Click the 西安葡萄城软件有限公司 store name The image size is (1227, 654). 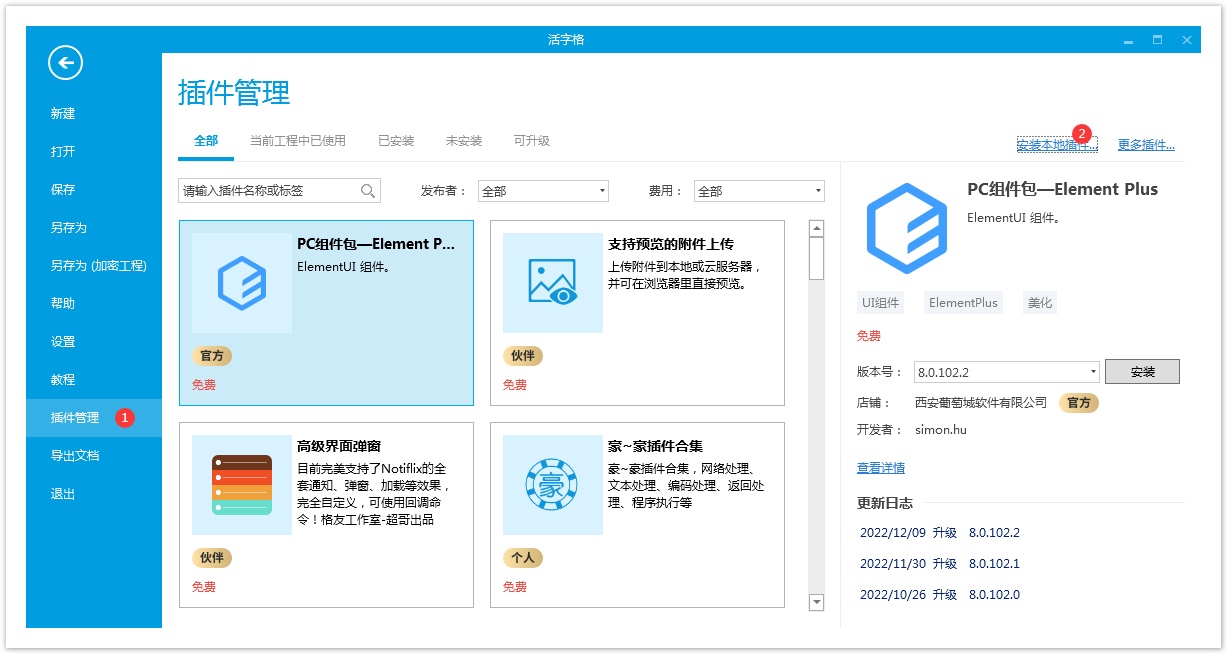(x=981, y=403)
